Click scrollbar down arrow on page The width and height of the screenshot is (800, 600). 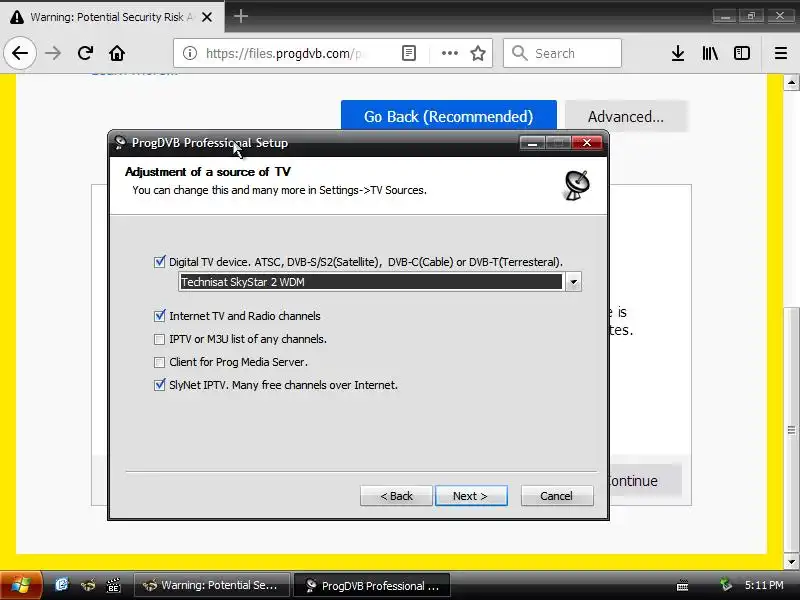[x=791, y=562]
